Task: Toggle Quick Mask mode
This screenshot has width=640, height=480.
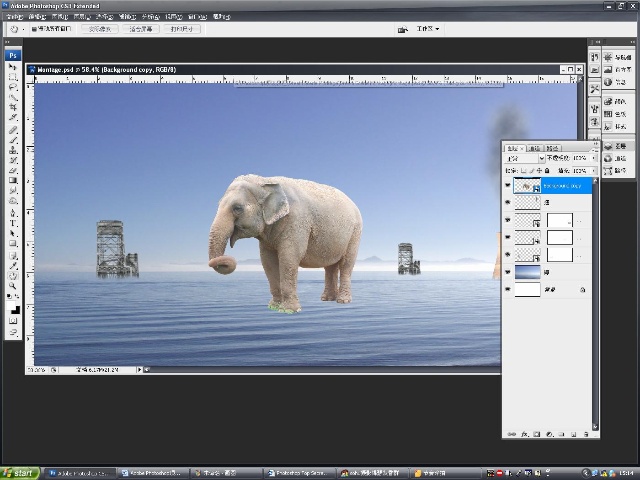Action: (x=13, y=321)
